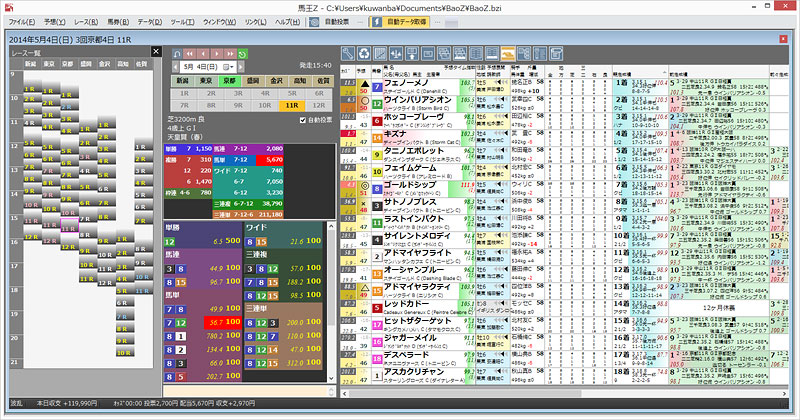Jump to first race with rewind button
The image size is (800, 420).
point(190,54)
